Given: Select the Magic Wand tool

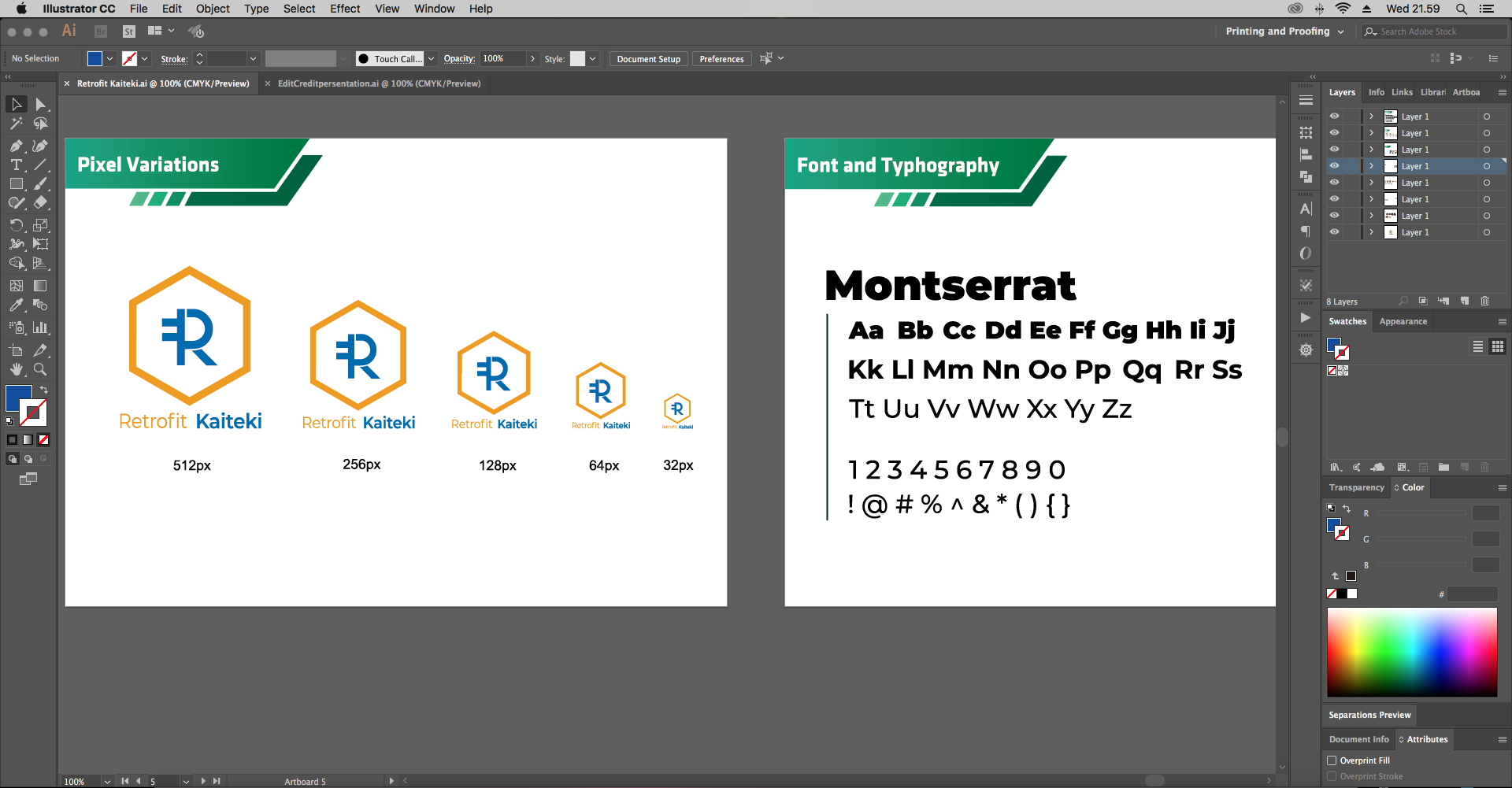Looking at the screenshot, I should [17, 124].
